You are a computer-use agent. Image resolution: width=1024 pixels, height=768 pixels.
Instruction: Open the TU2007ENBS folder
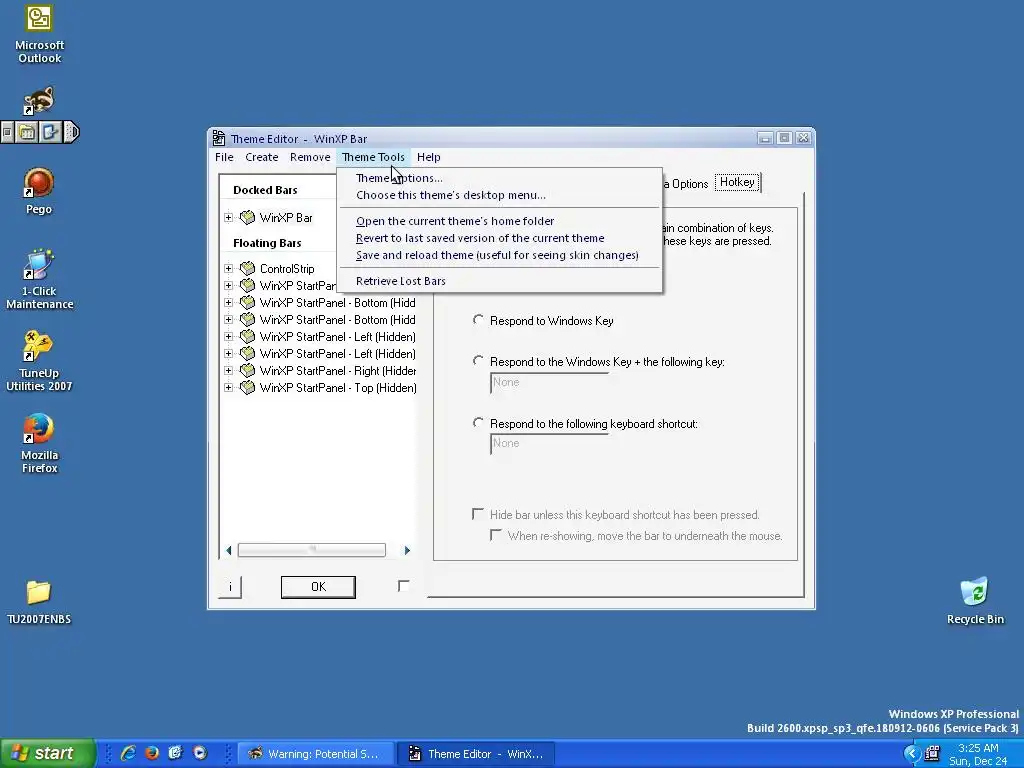click(x=39, y=602)
